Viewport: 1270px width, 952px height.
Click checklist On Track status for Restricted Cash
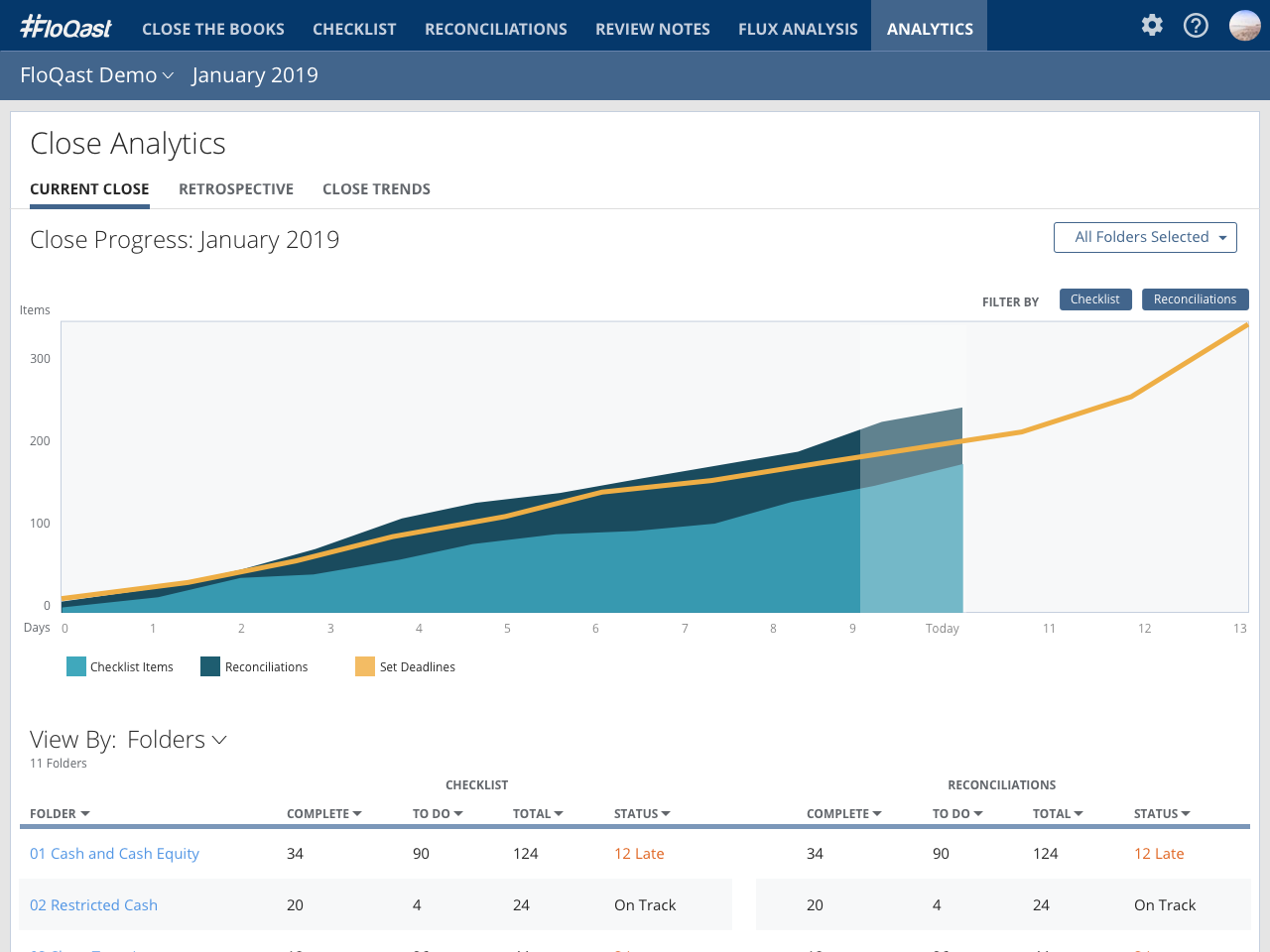(x=645, y=905)
